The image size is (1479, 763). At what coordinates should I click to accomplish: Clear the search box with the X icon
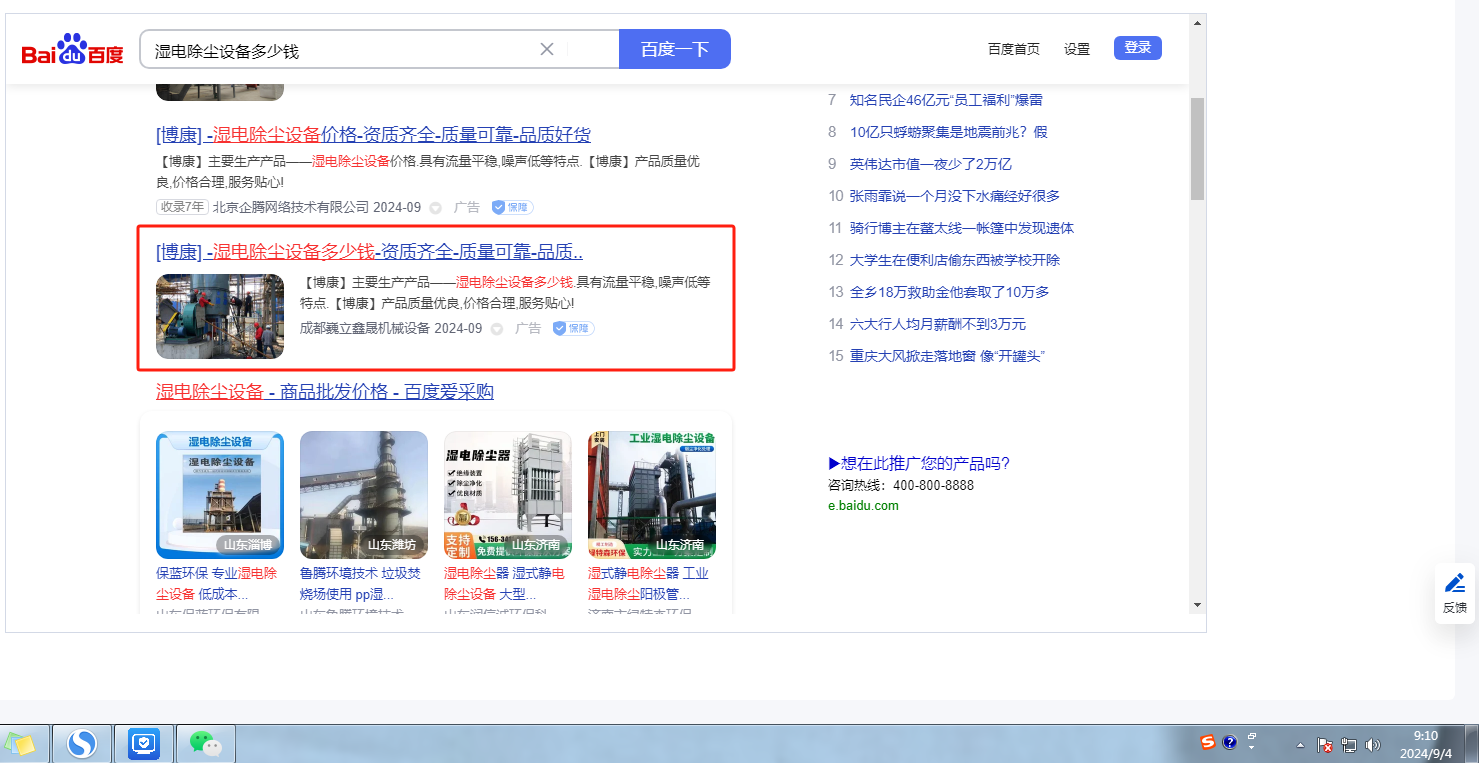(x=547, y=49)
